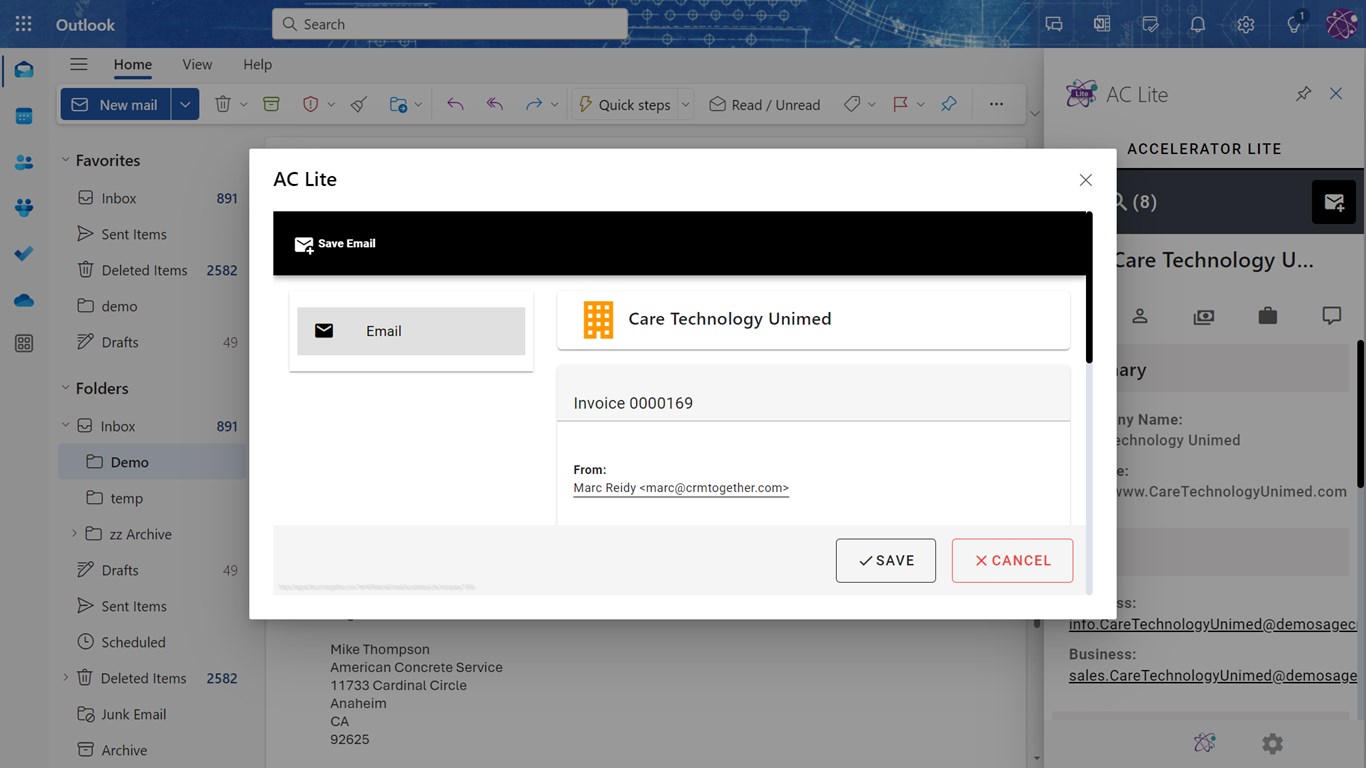Compose a message with New mail

[x=116, y=104]
